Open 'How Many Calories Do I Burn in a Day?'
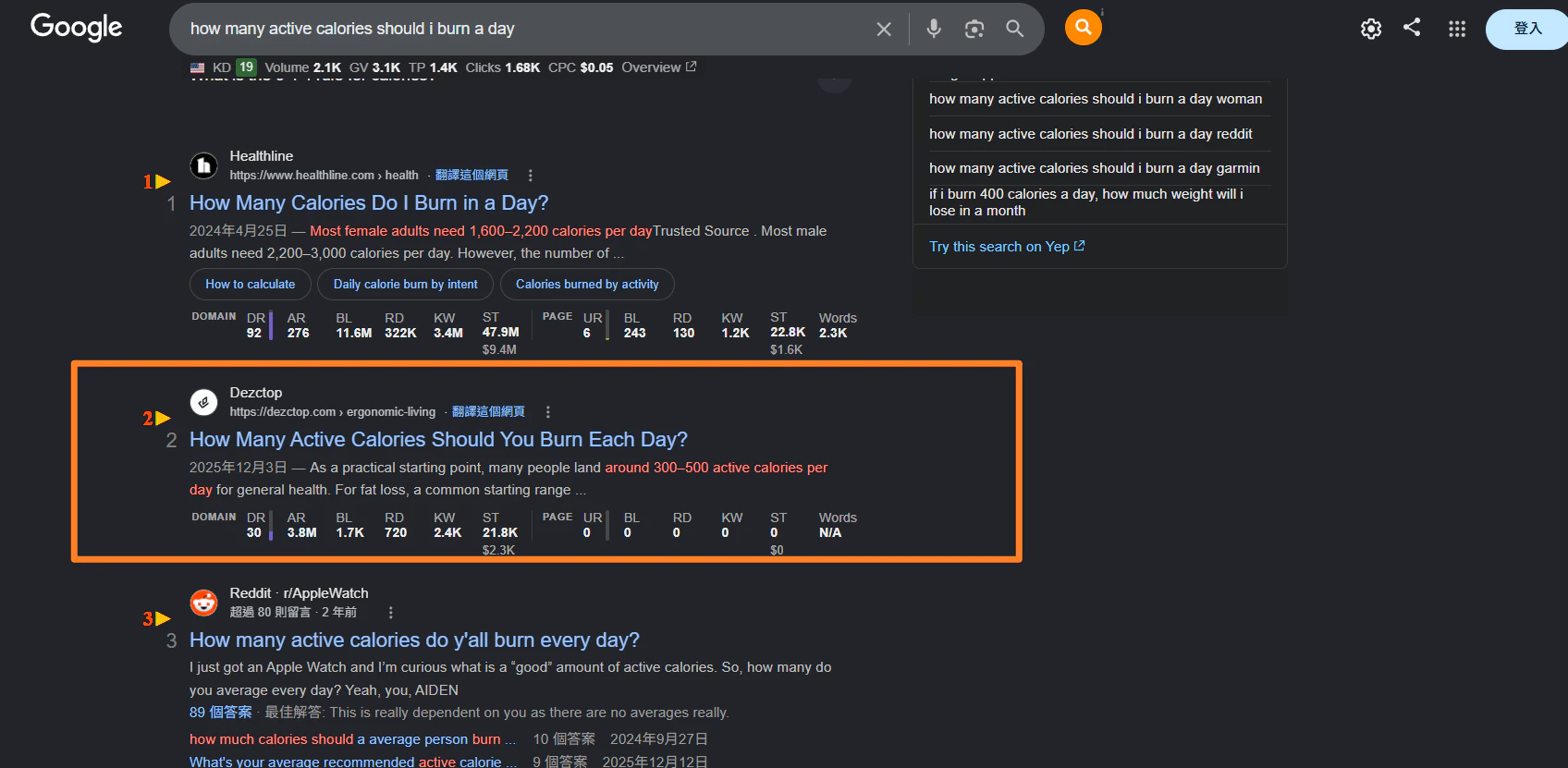Image resolution: width=1568 pixels, height=768 pixels. point(369,202)
